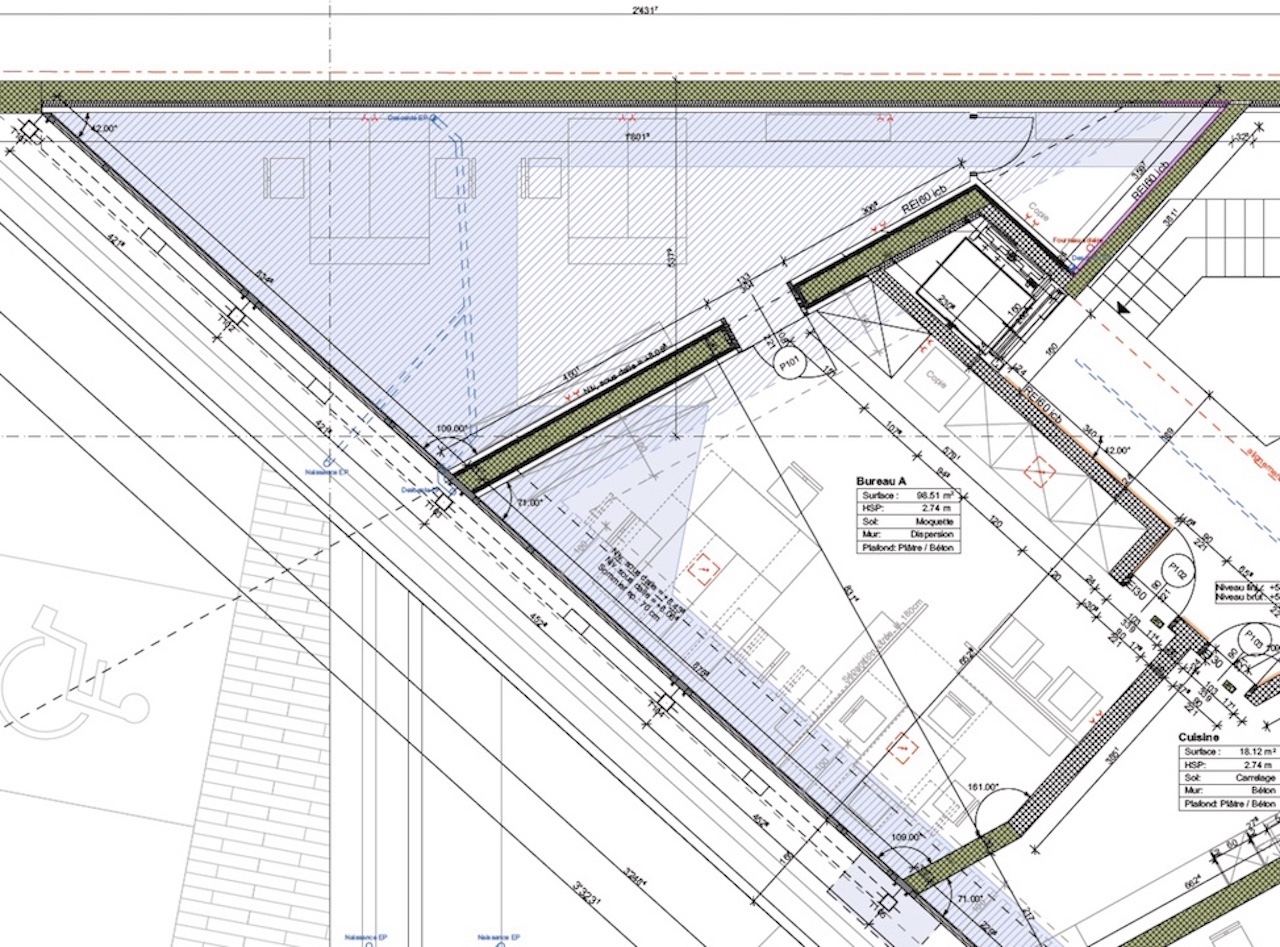Screen dimensions: 1280x947
Task: Select the red crossed square below REI60 wall
Action: (x=1041, y=469)
